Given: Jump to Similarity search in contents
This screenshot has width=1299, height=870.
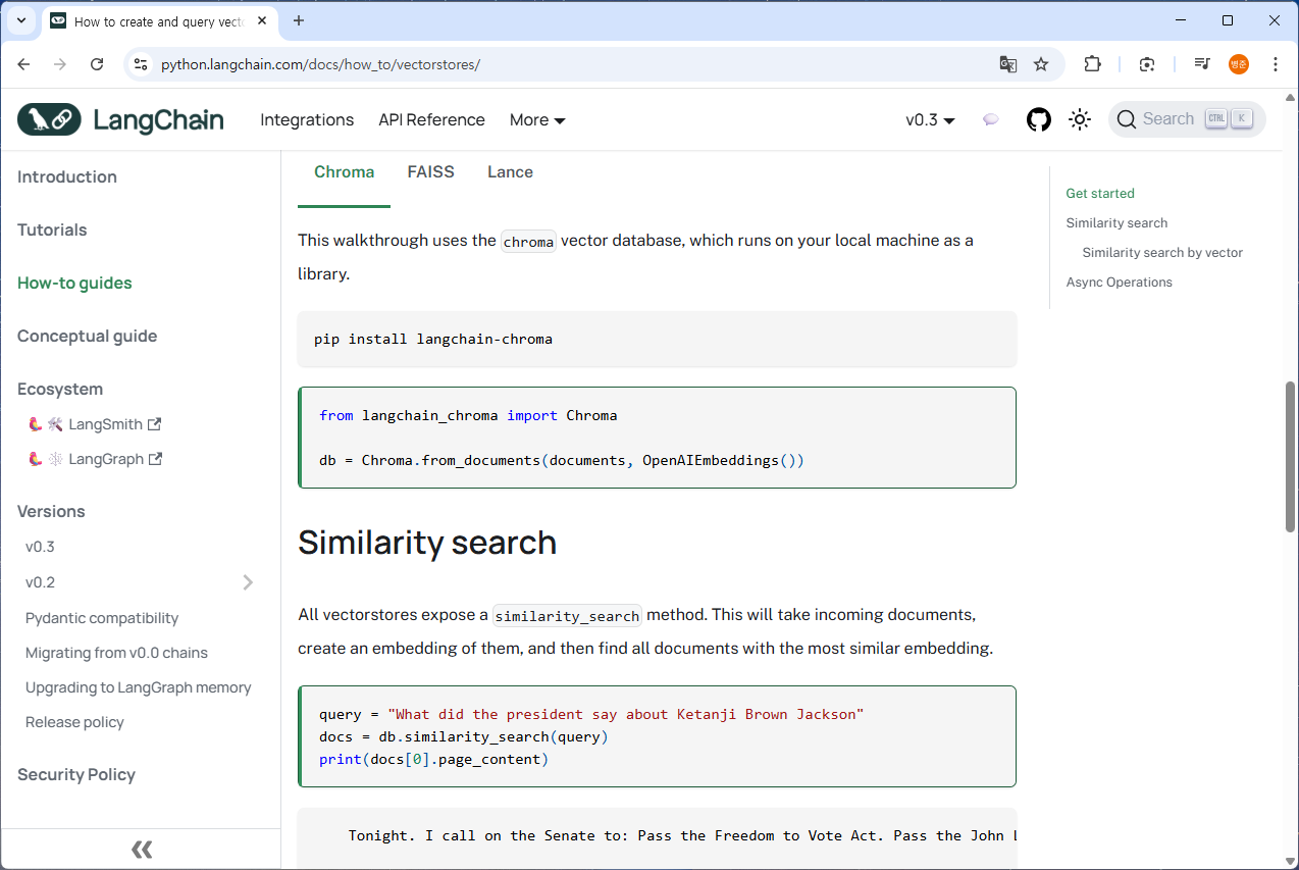Looking at the screenshot, I should tap(1117, 223).
